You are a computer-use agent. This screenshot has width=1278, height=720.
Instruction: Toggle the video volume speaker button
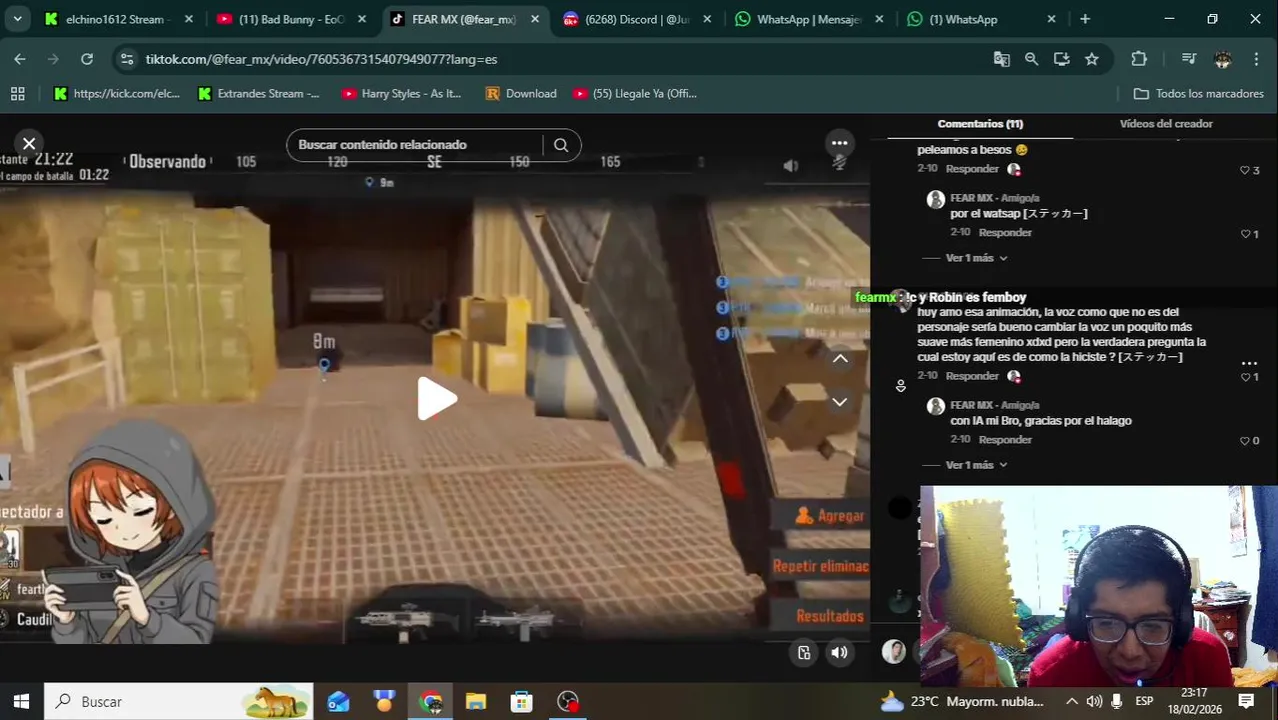coord(840,653)
